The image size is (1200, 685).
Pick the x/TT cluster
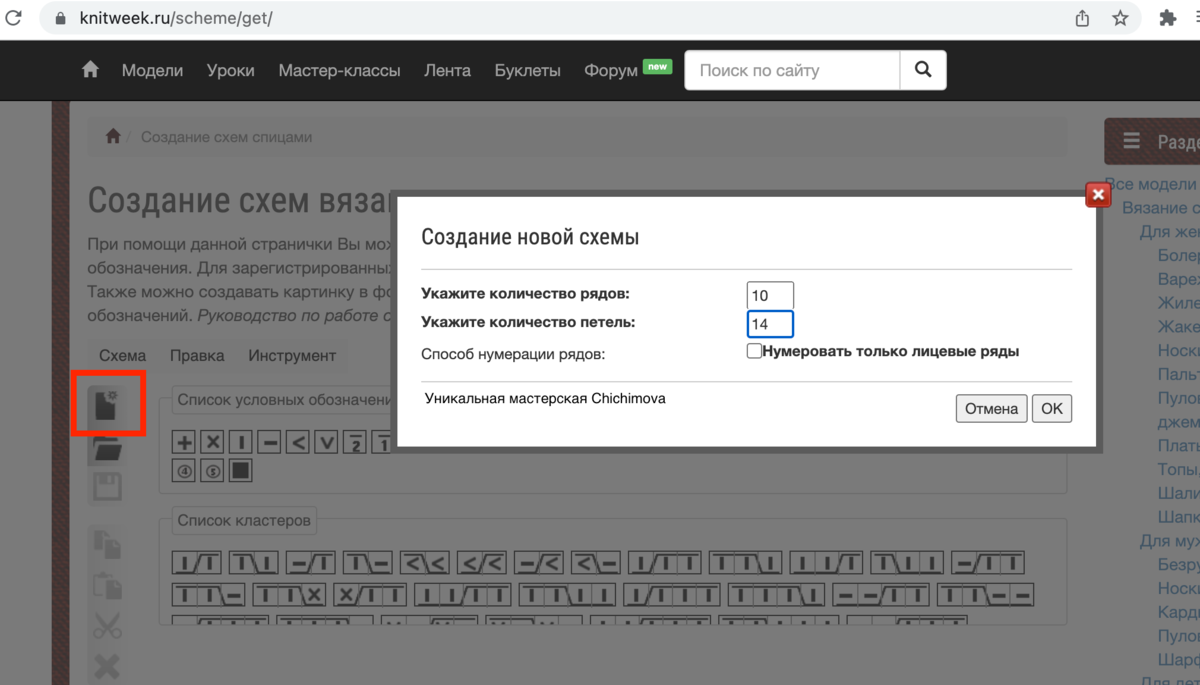coord(371,595)
